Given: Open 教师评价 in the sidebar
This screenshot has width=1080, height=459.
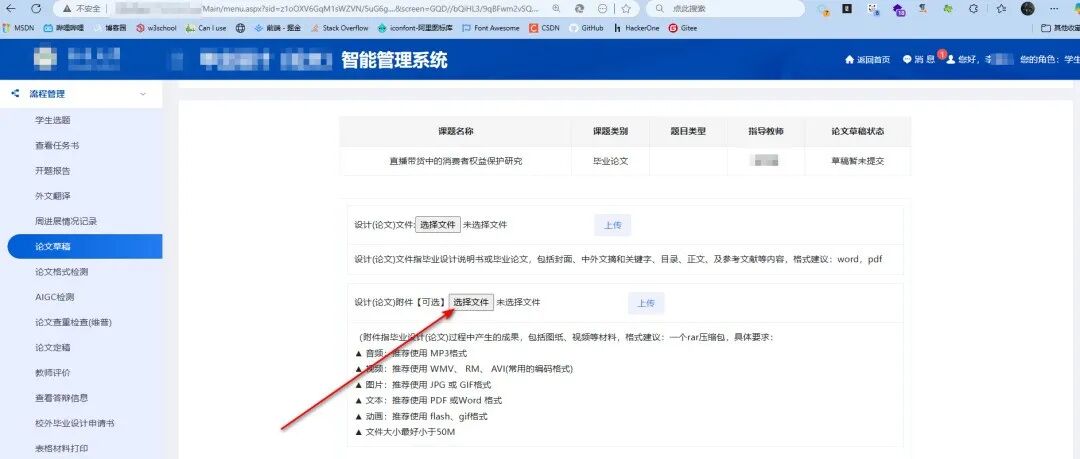Looking at the screenshot, I should (x=53, y=373).
